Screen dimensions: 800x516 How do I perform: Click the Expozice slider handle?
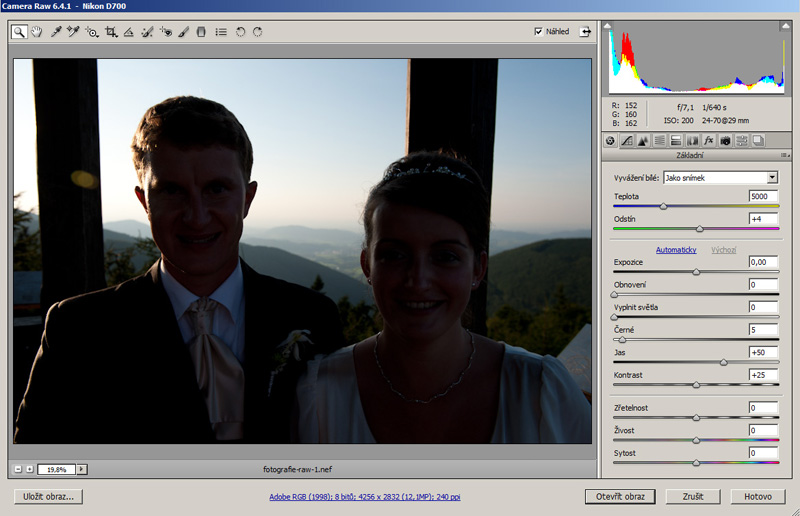coord(696,272)
